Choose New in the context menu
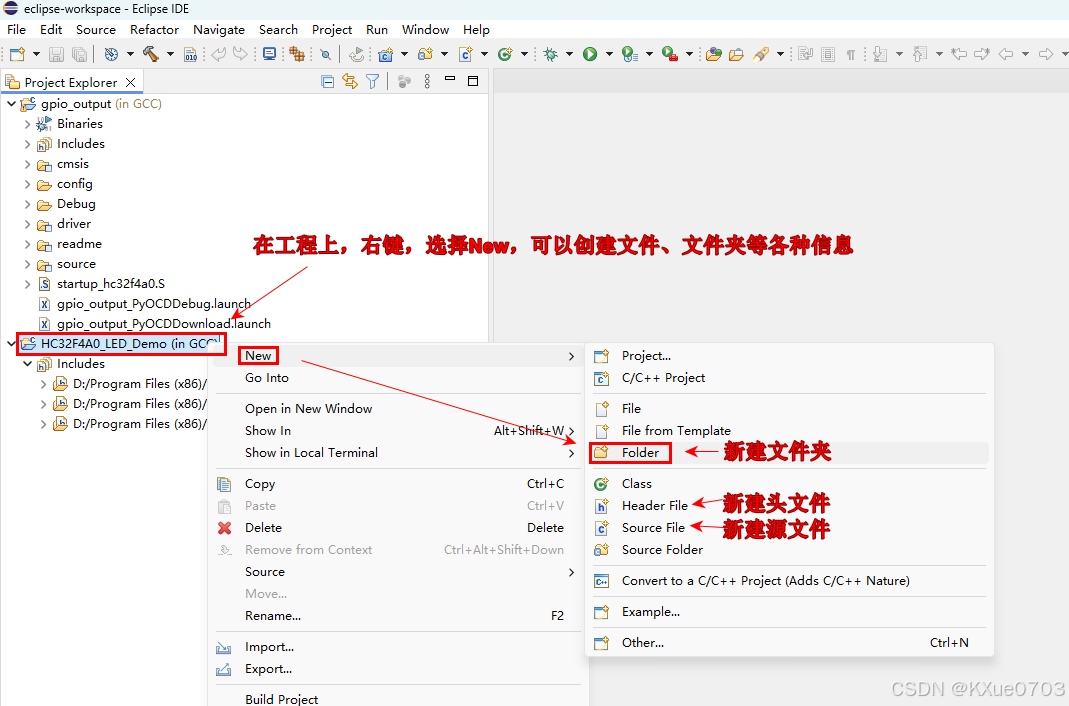Viewport: 1069px width, 706px height. point(398,356)
